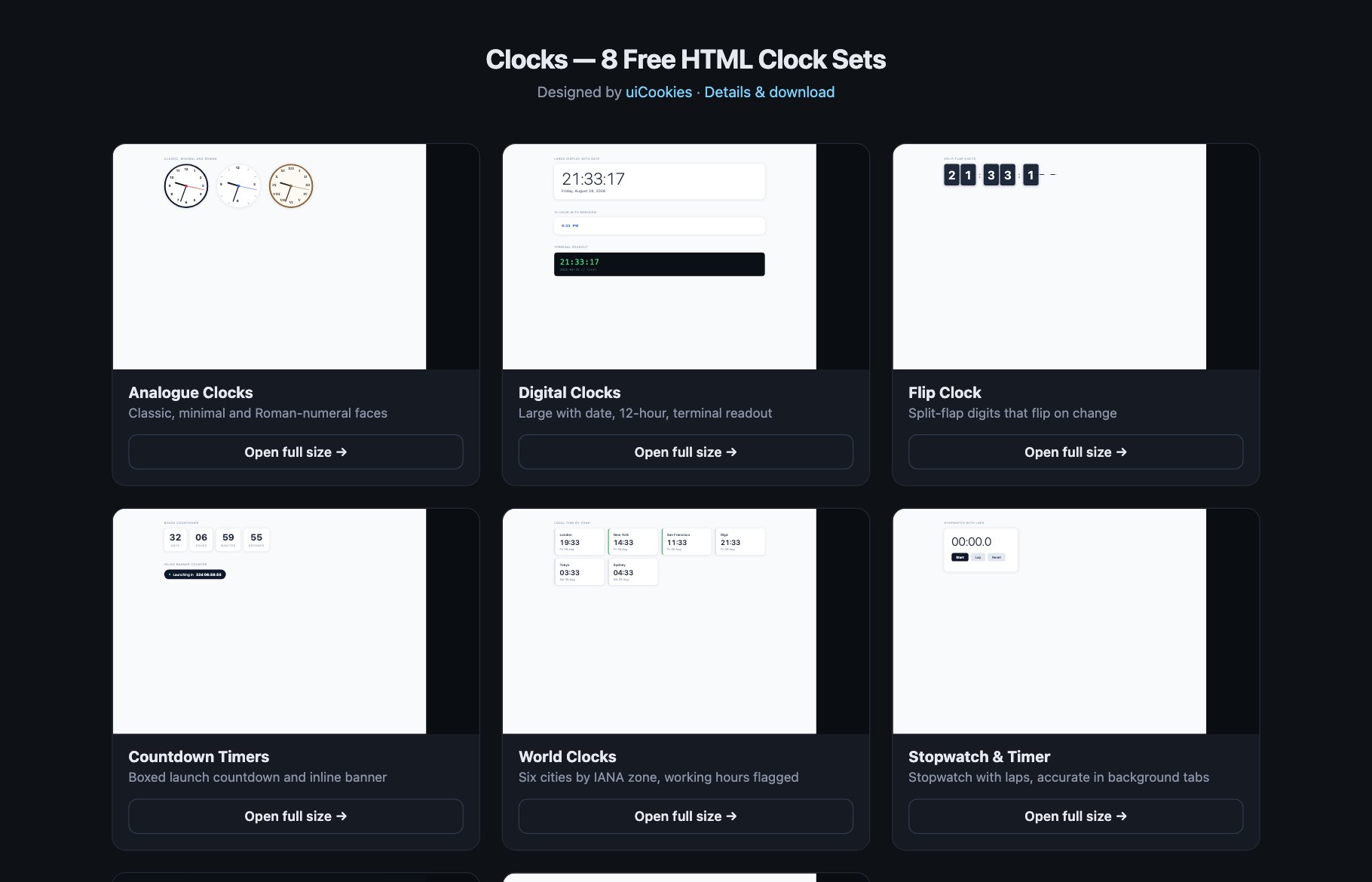The height and width of the screenshot is (882, 1372).
Task: Click the "Launching in" inline banner counter
Action: [x=194, y=574]
